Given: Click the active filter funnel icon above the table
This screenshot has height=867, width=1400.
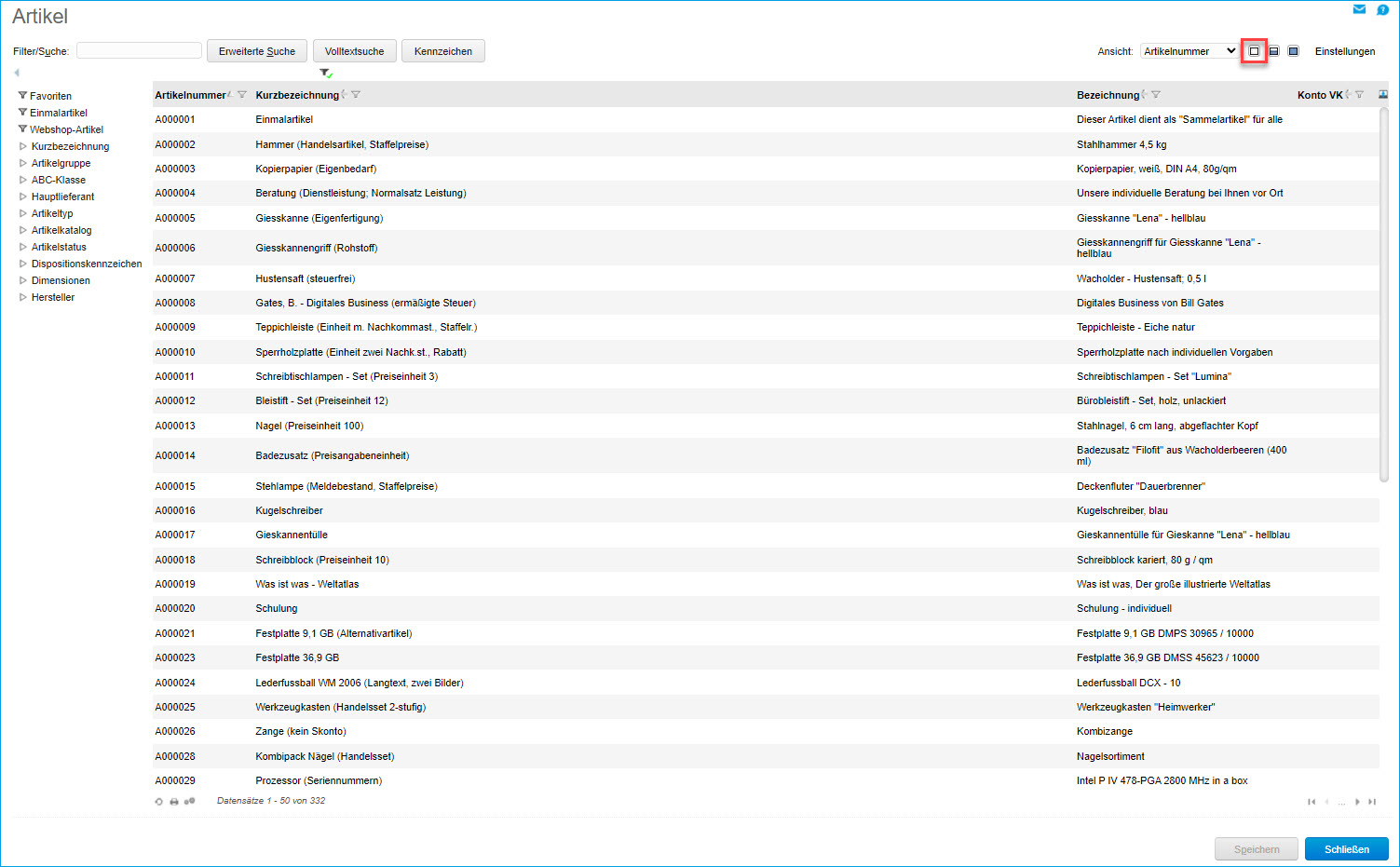Looking at the screenshot, I should pos(325,73).
